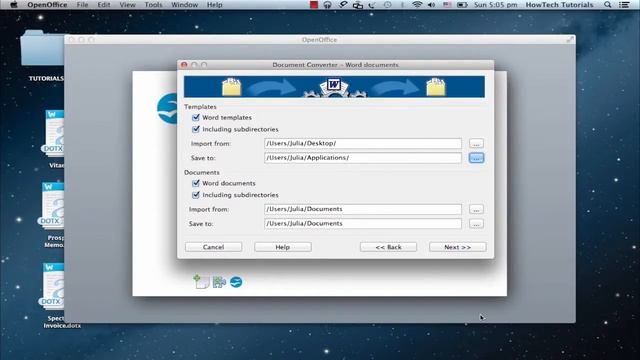640x360 pixels.
Task: Open the View menu
Action: point(127,5)
